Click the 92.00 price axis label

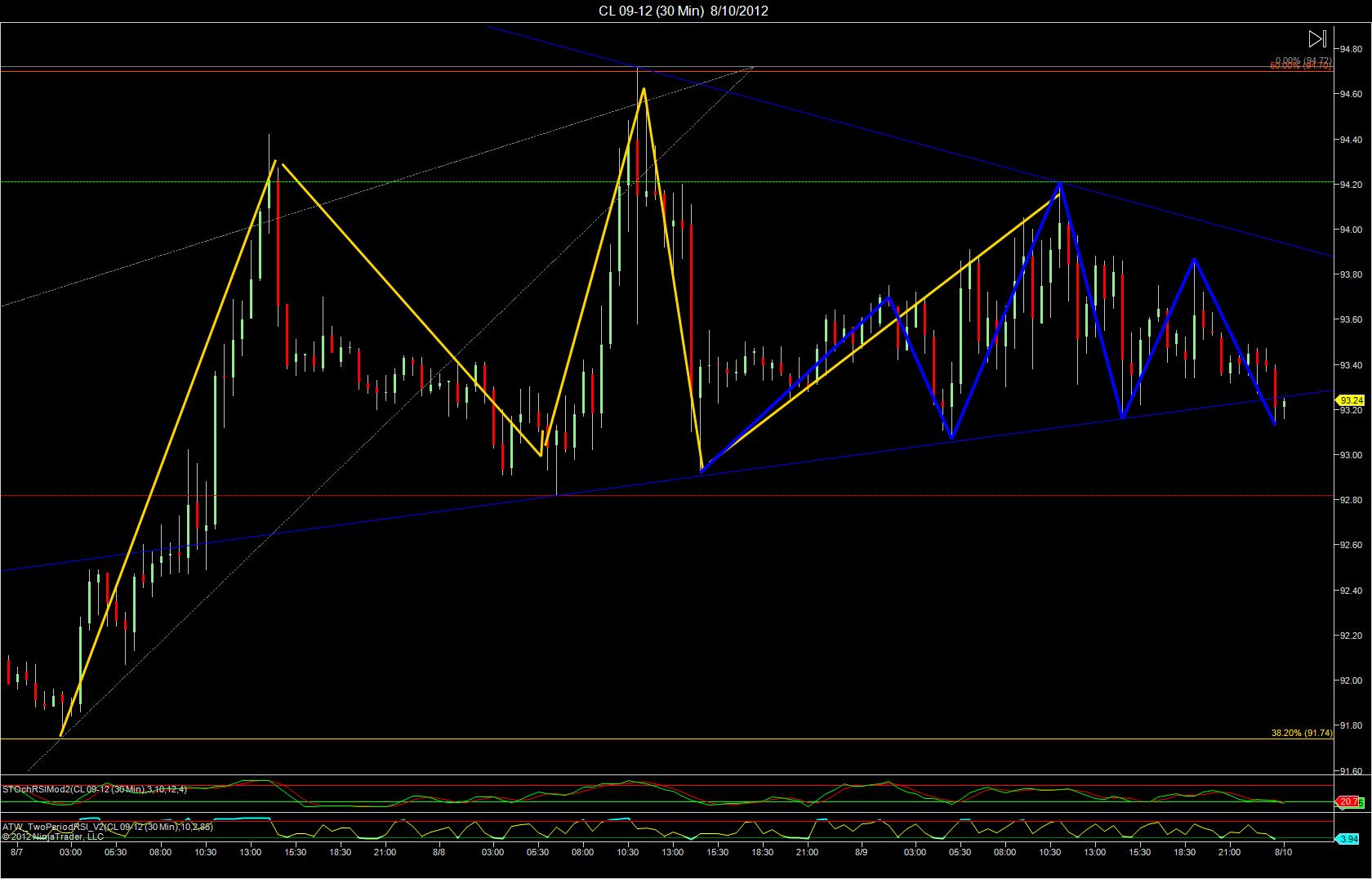point(1351,680)
